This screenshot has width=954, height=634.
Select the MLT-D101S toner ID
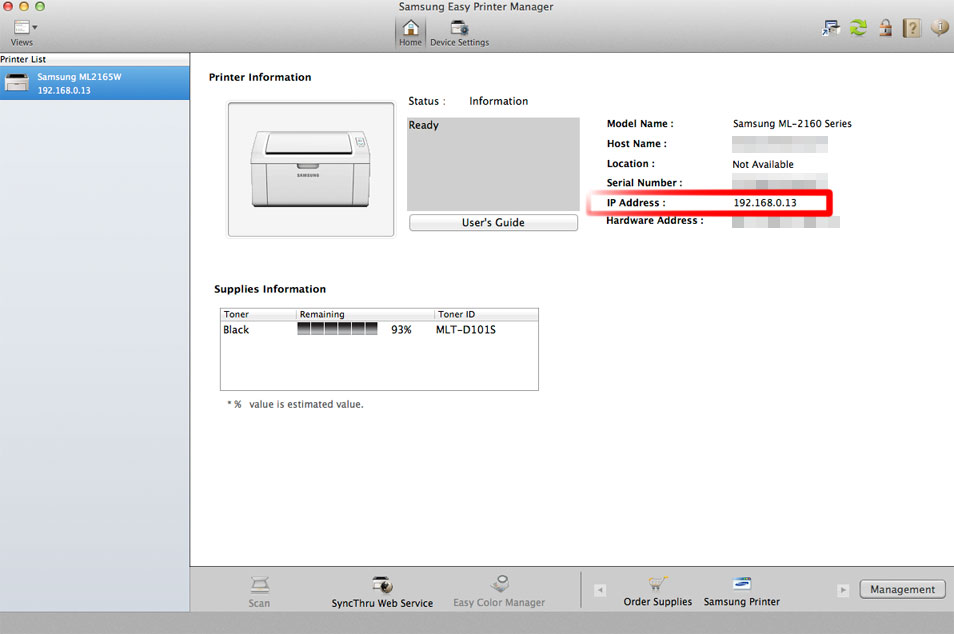pos(465,330)
